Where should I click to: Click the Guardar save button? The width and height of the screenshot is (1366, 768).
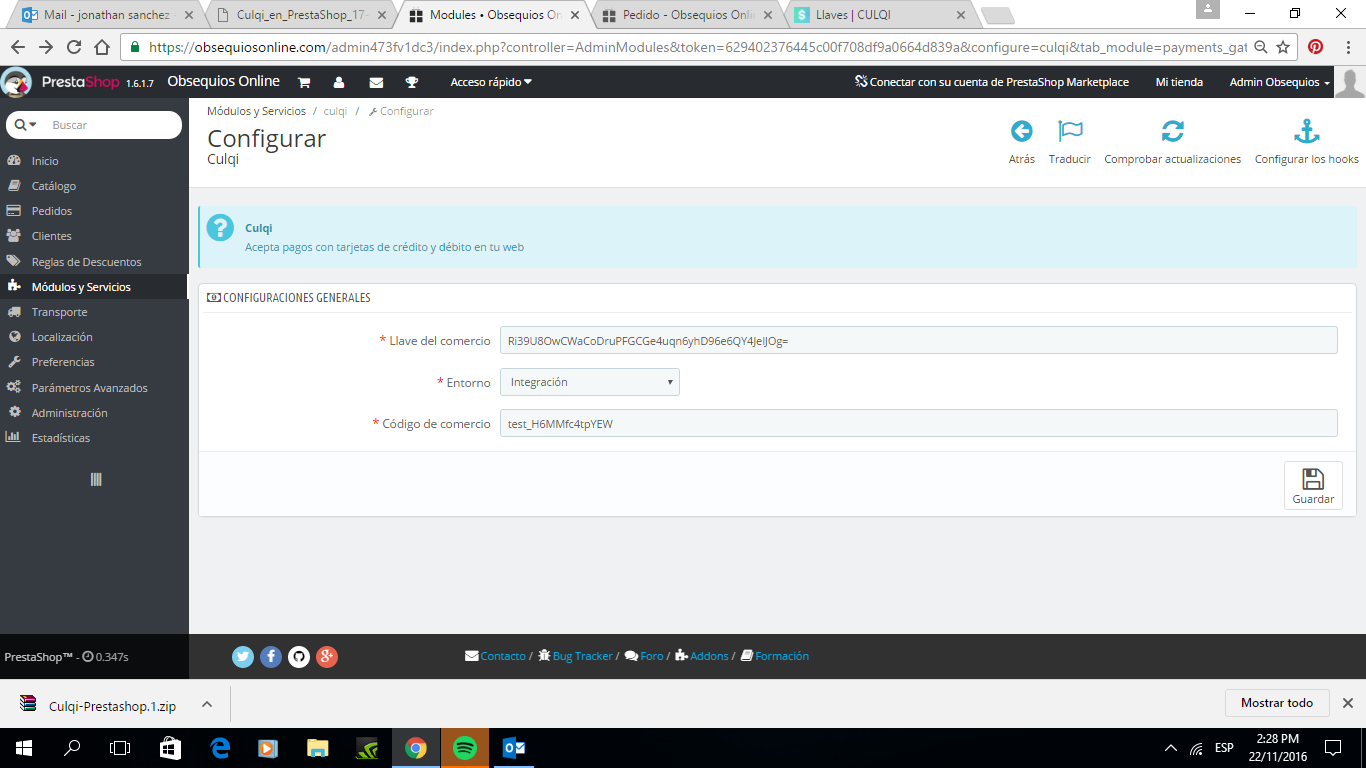1313,485
